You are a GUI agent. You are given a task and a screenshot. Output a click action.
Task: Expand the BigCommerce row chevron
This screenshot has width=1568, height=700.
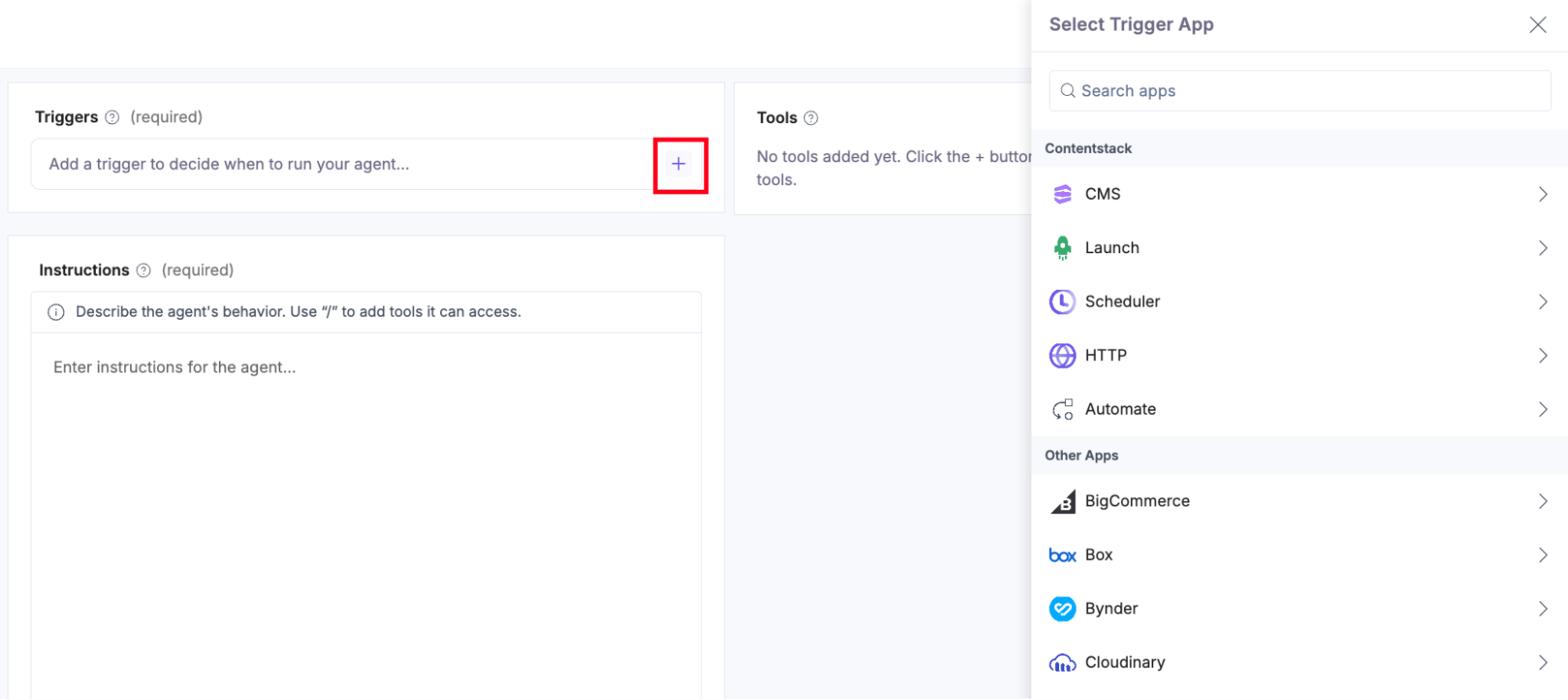(x=1542, y=502)
